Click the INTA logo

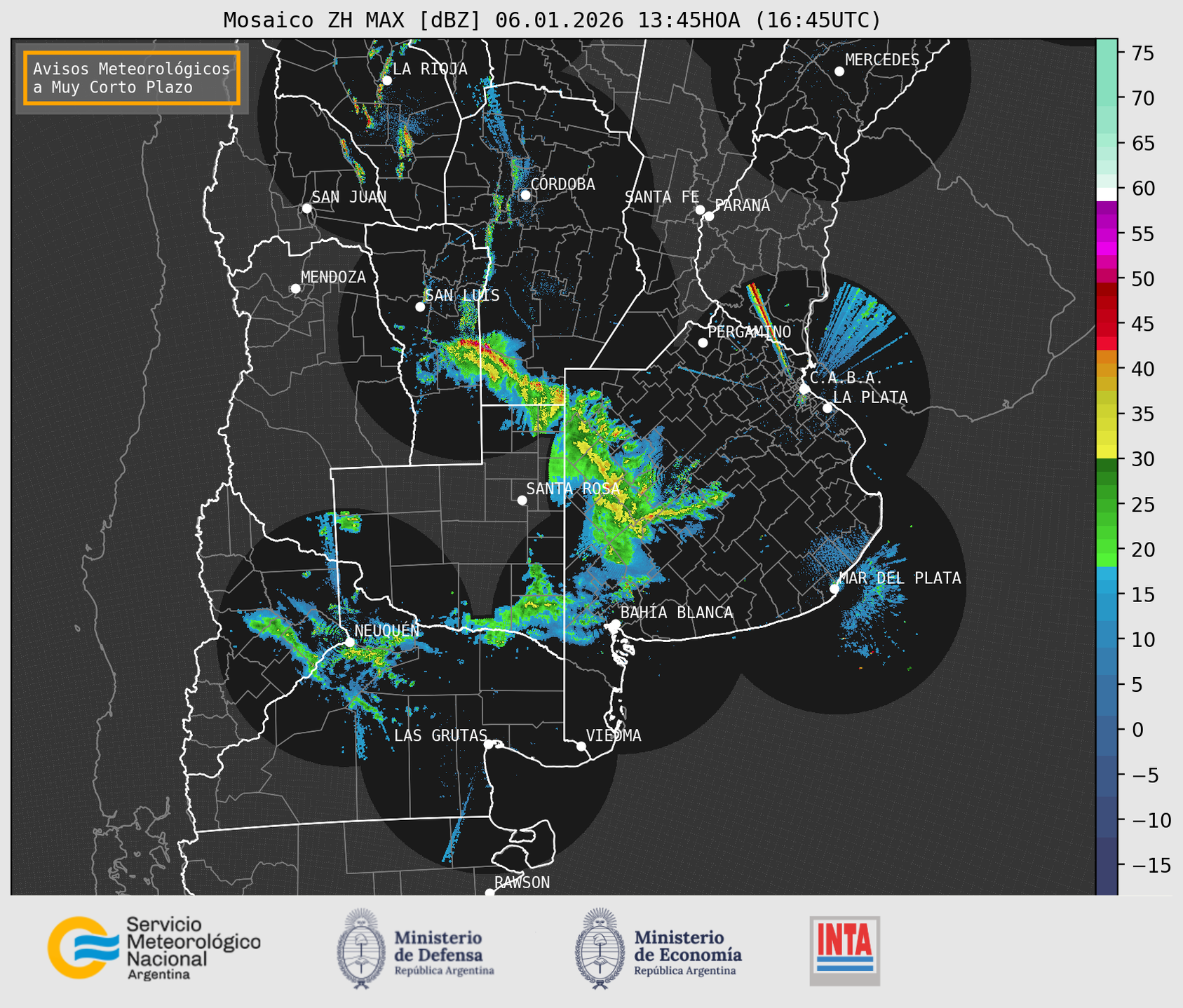844,950
